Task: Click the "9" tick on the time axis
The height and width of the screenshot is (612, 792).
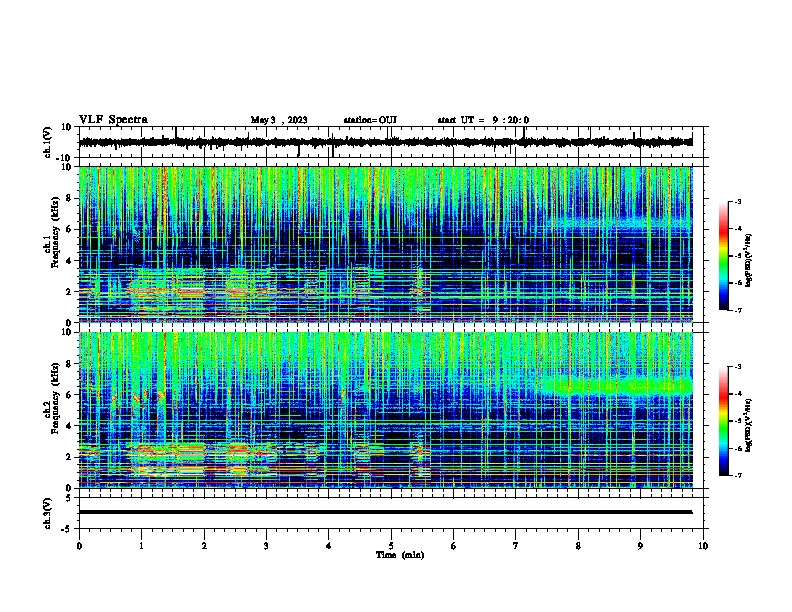Action: tap(640, 546)
